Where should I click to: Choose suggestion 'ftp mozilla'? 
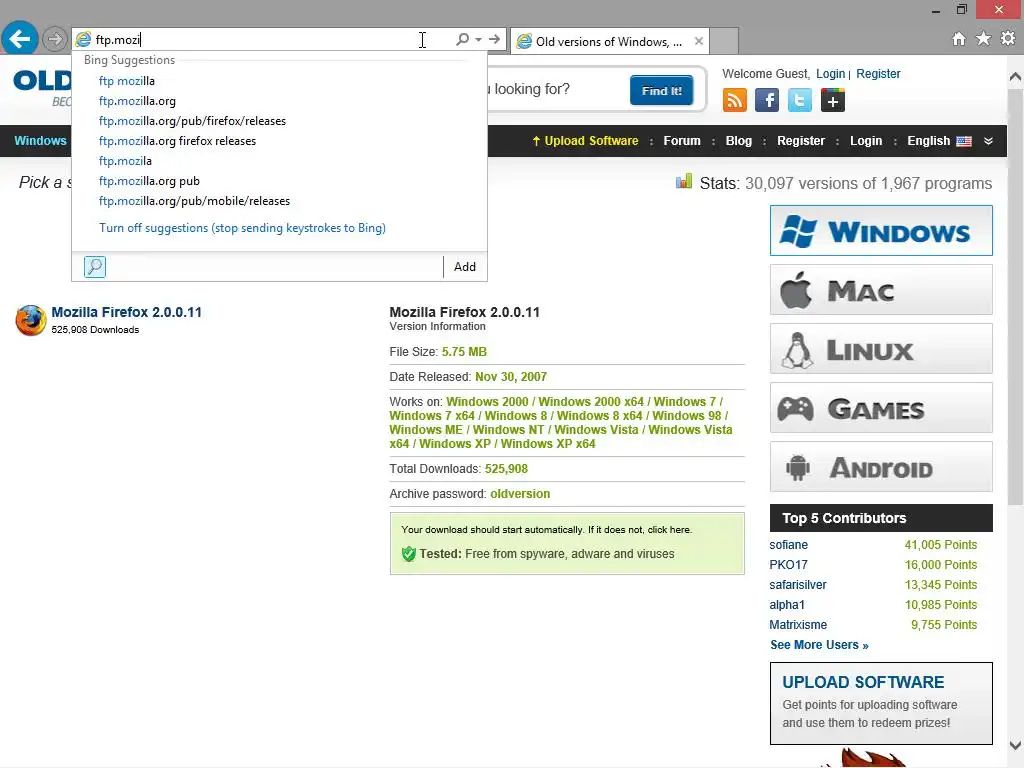pyautogui.click(x=280, y=81)
